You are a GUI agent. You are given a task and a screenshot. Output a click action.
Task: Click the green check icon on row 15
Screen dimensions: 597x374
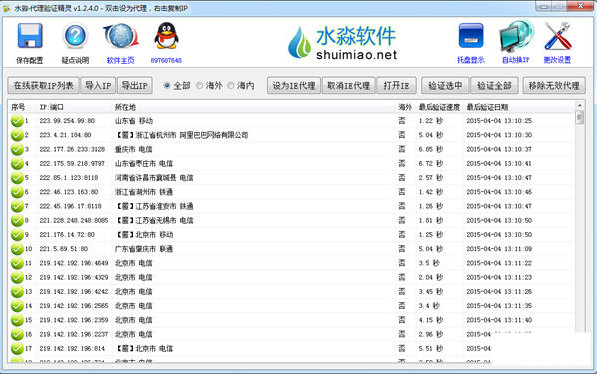17,320
